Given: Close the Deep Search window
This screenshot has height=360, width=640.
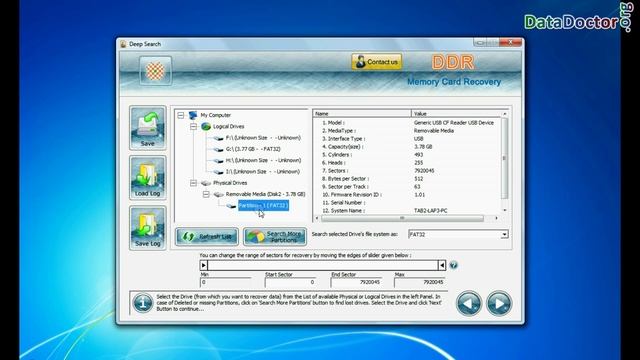Looking at the screenshot, I should click(x=510, y=42).
